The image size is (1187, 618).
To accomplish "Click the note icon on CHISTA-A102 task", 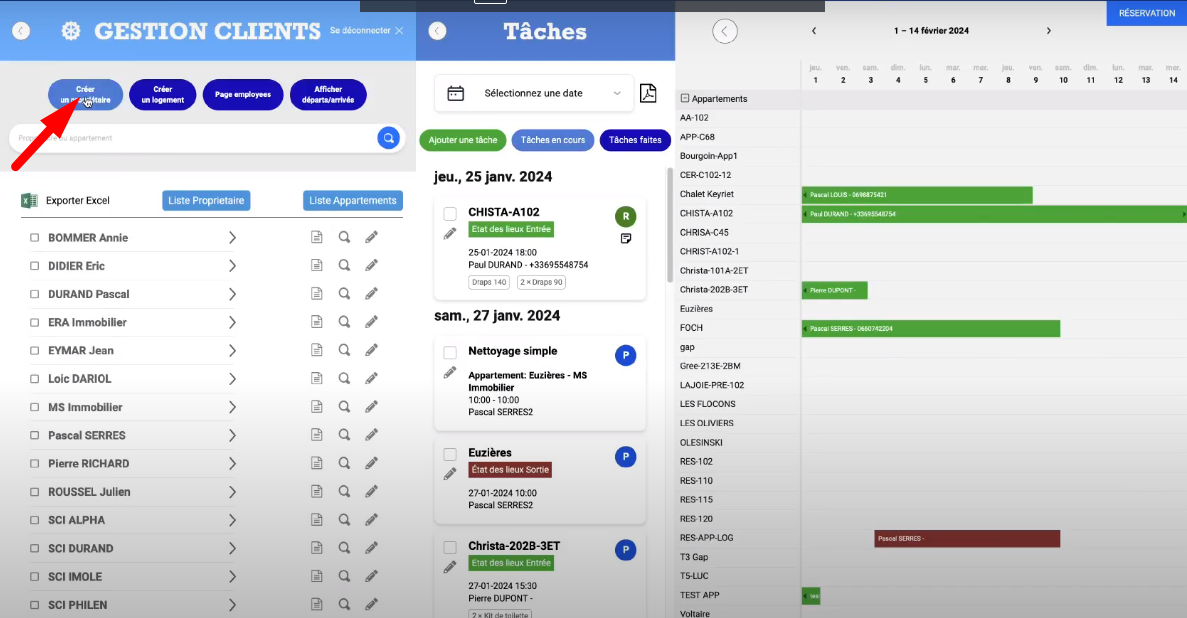I will tap(625, 239).
